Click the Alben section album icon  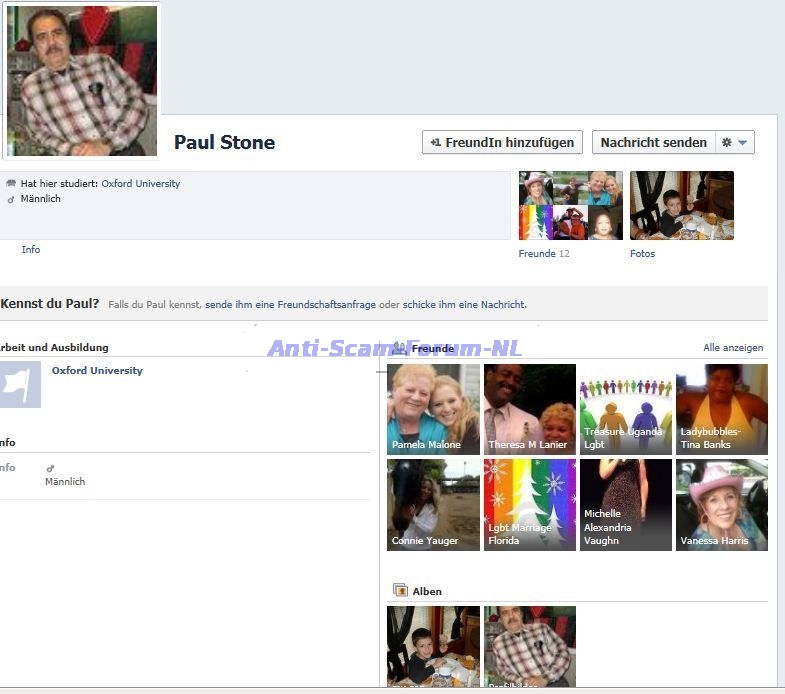[x=400, y=591]
